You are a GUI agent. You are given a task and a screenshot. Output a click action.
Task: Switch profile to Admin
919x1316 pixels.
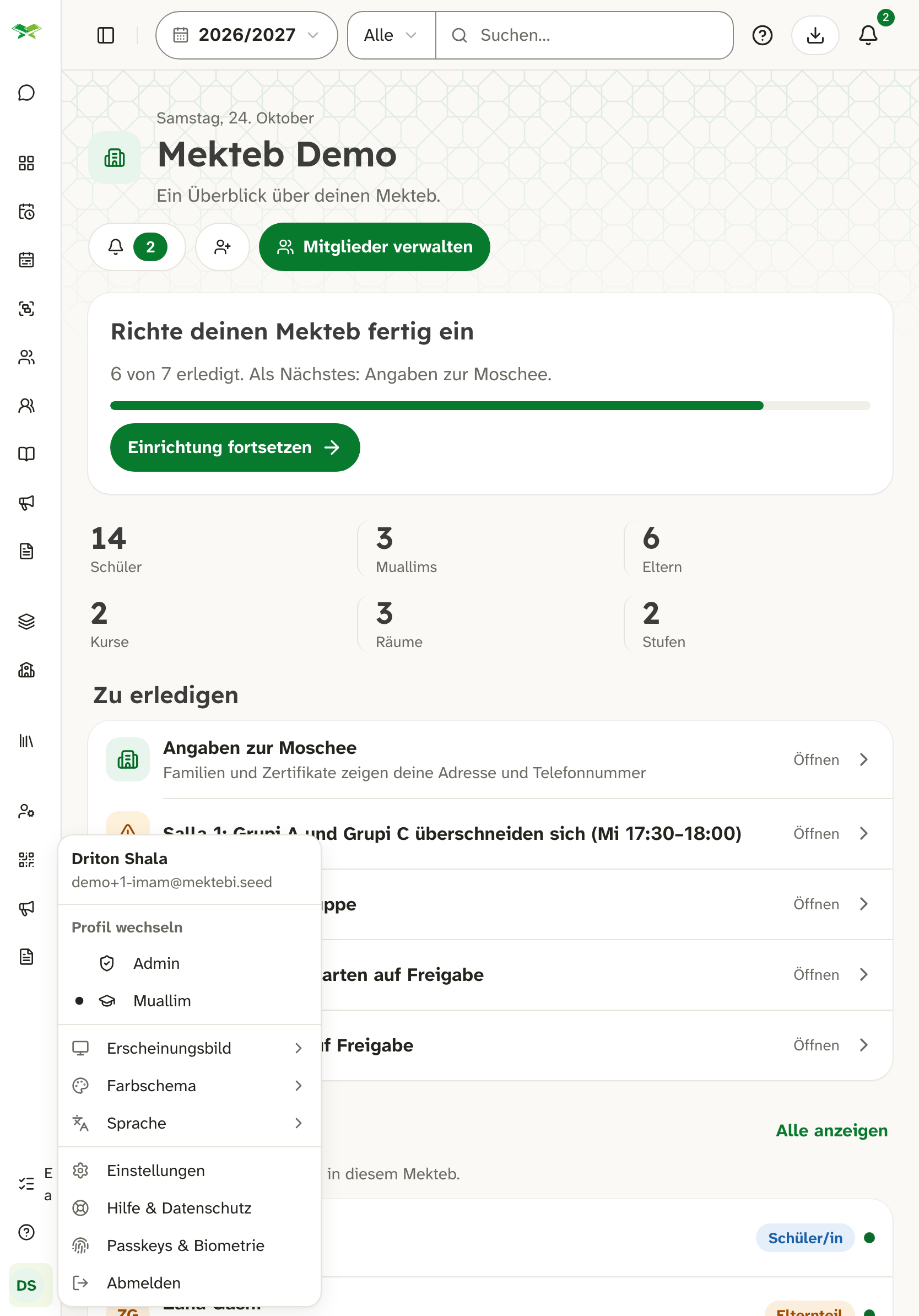pos(189,963)
